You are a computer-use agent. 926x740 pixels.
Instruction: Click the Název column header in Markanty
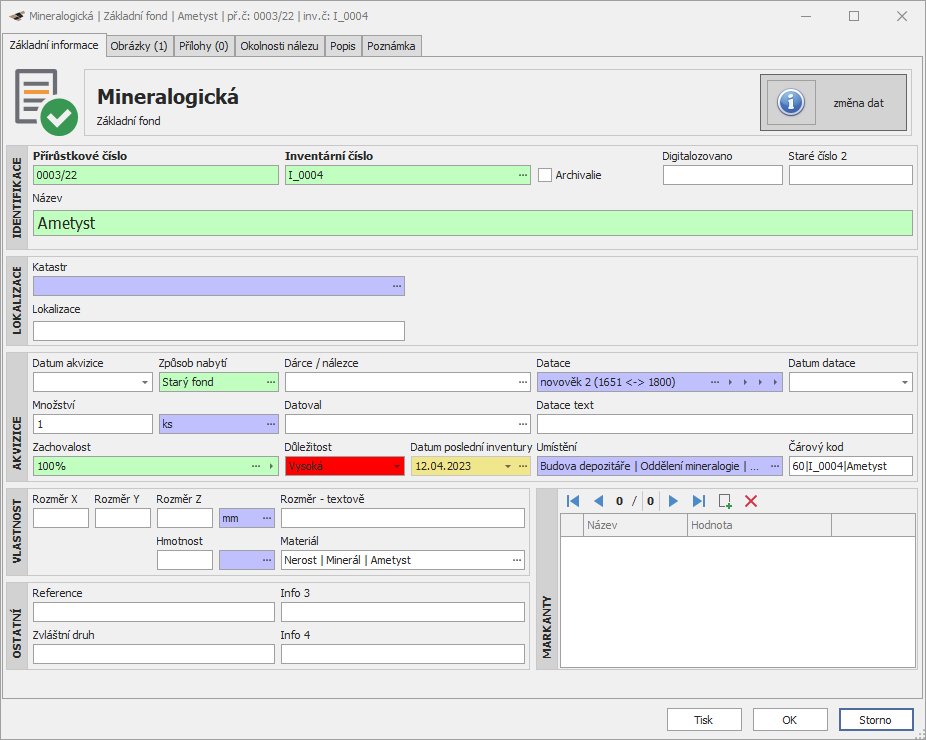click(635, 525)
